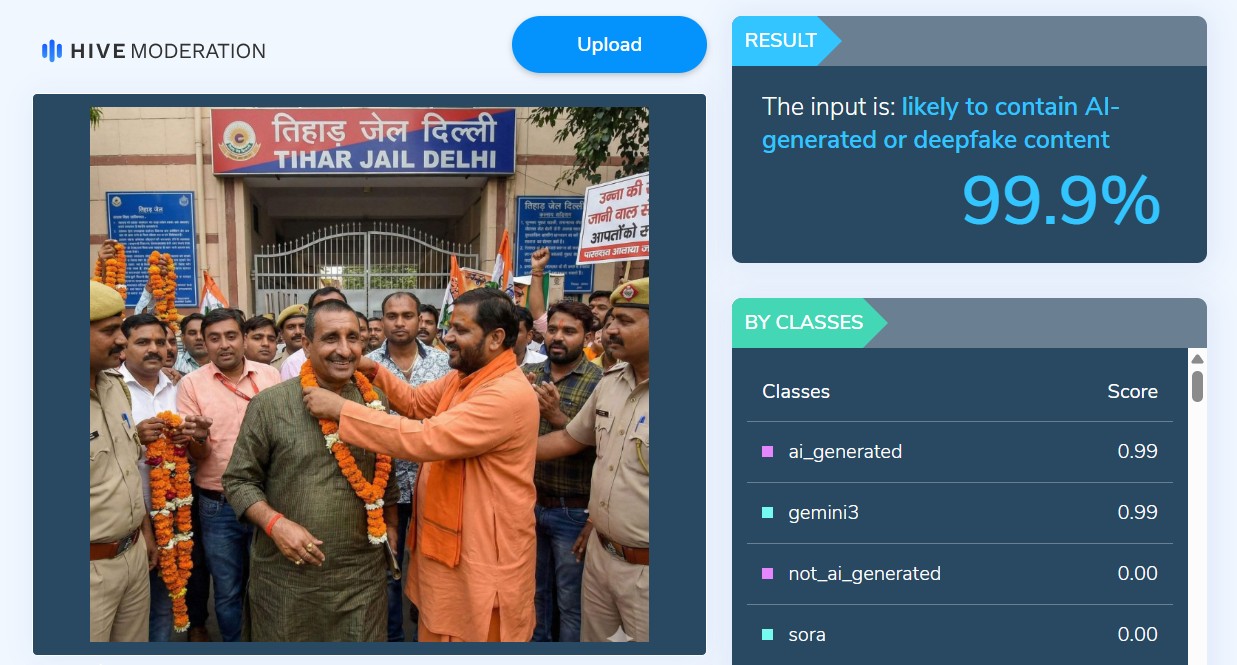
Task: Click the sora teal square marker
Action: pos(767,635)
